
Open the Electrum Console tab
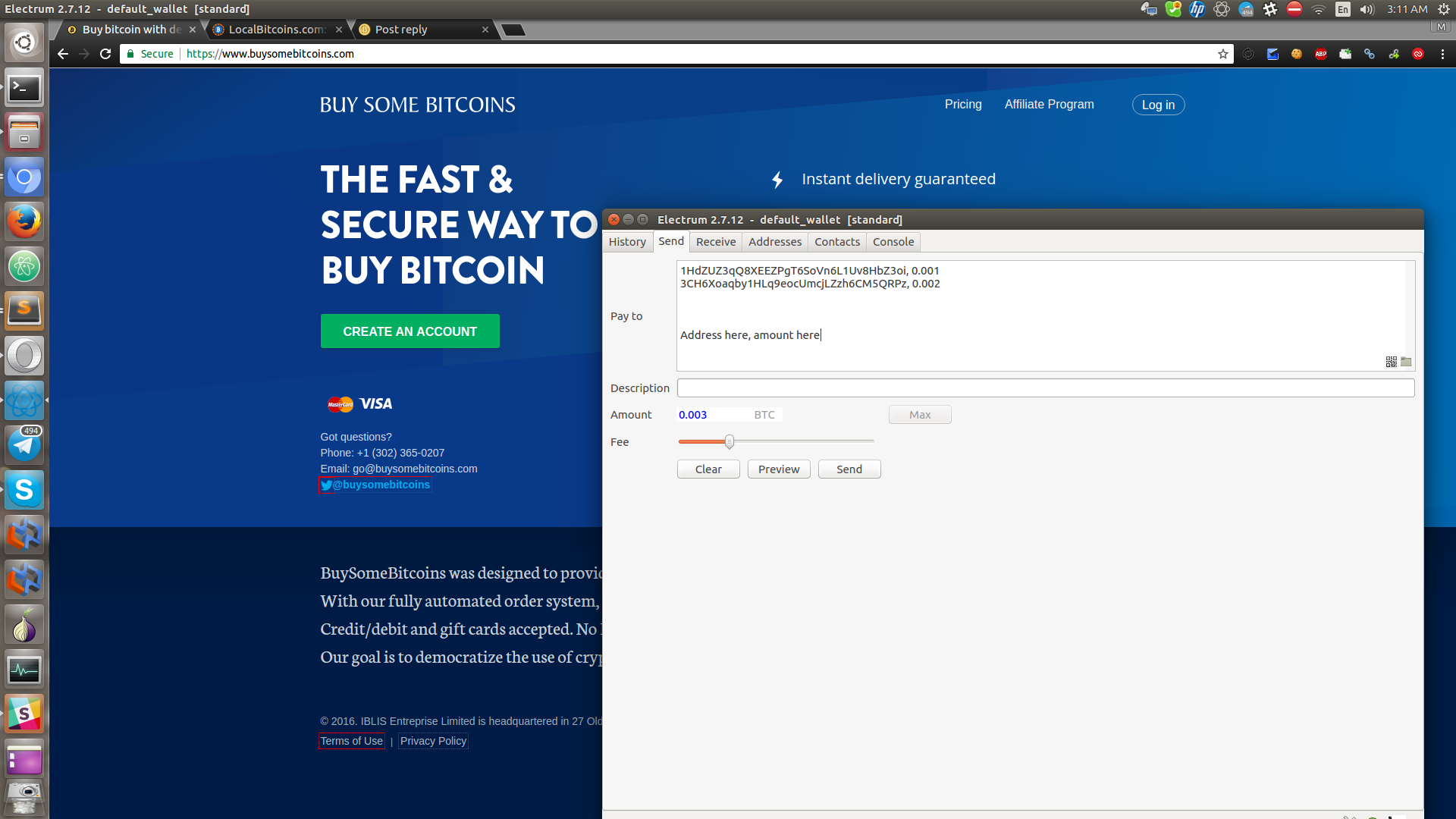tap(893, 242)
